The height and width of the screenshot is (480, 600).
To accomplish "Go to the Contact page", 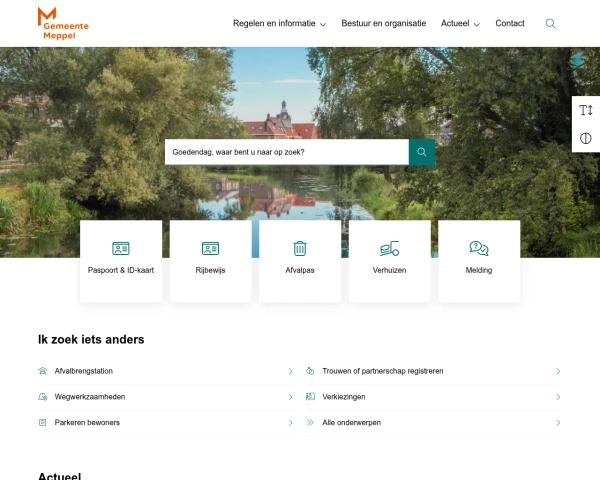I will click(510, 23).
